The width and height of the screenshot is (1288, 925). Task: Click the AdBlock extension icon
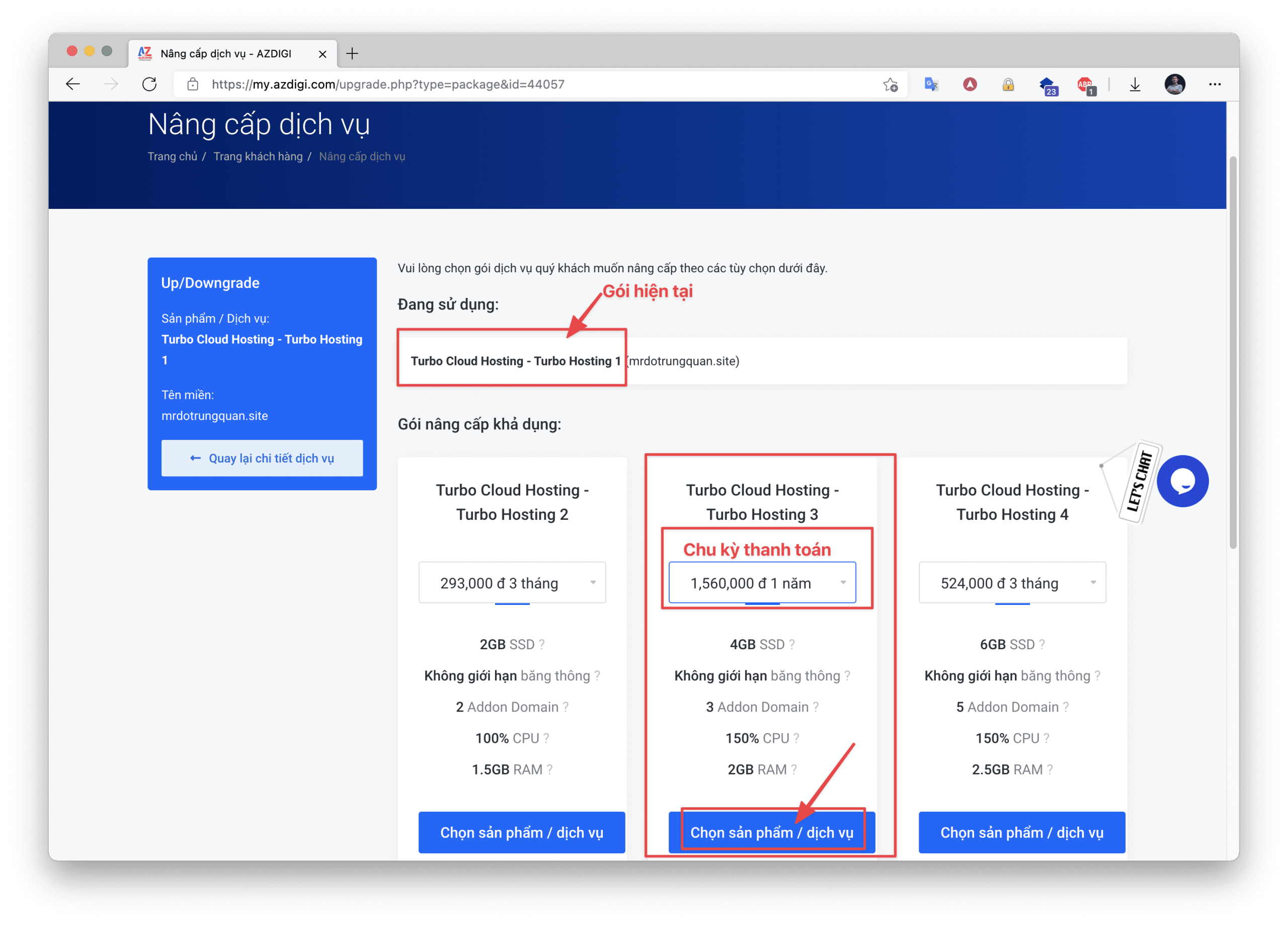point(1085,85)
